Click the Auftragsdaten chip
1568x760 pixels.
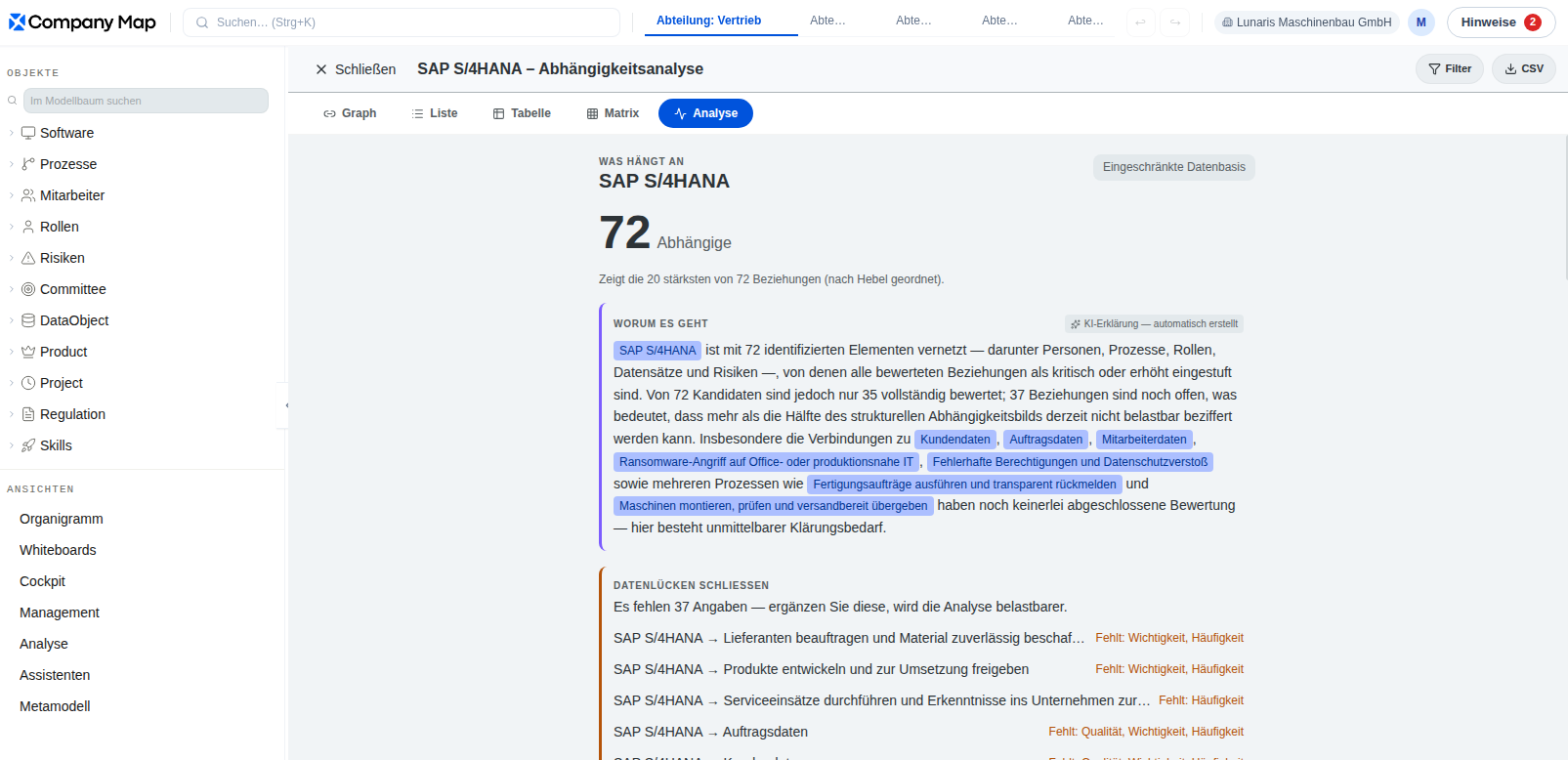click(1046, 440)
